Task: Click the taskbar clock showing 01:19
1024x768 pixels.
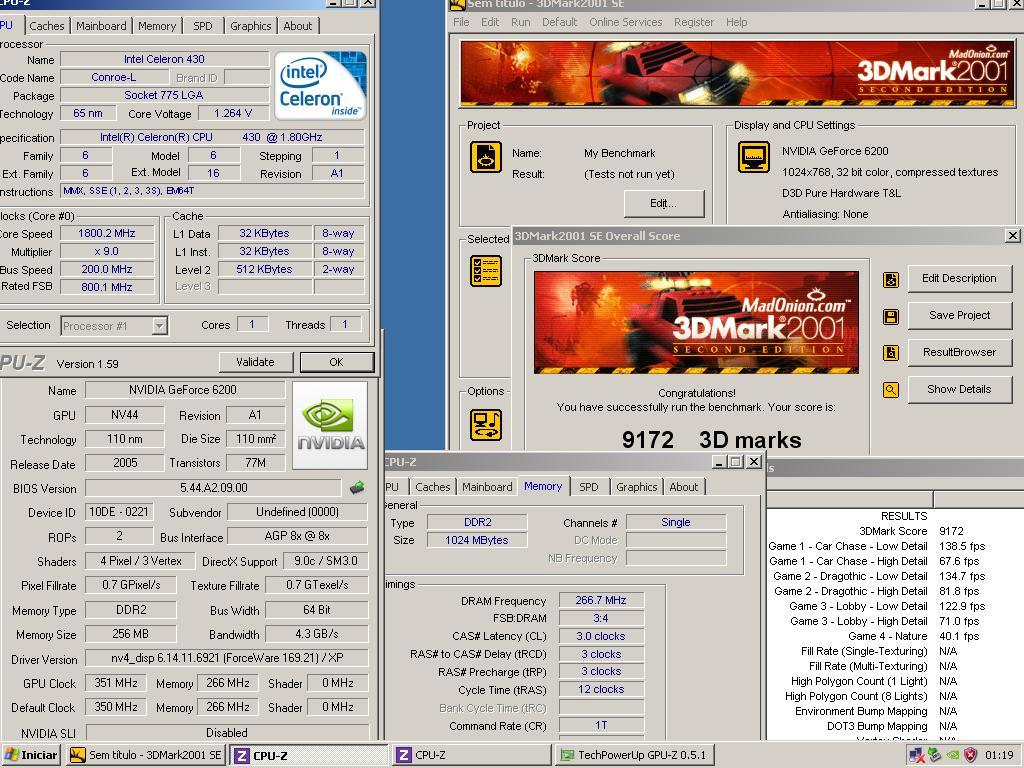Action: pos(999,755)
